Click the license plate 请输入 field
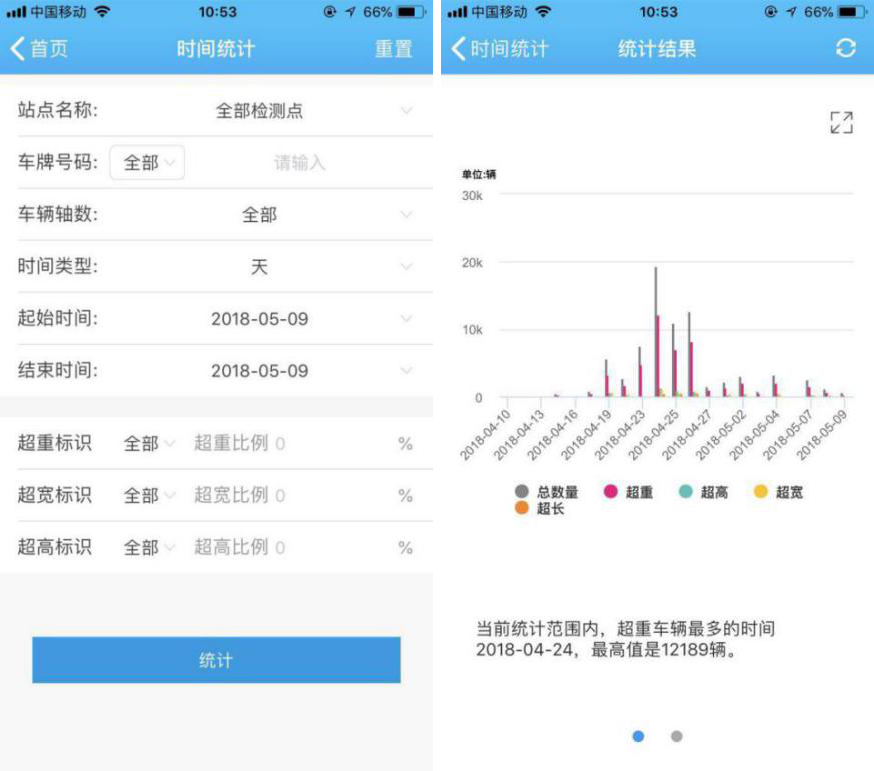Viewport: 874px width, 771px height. coord(300,163)
